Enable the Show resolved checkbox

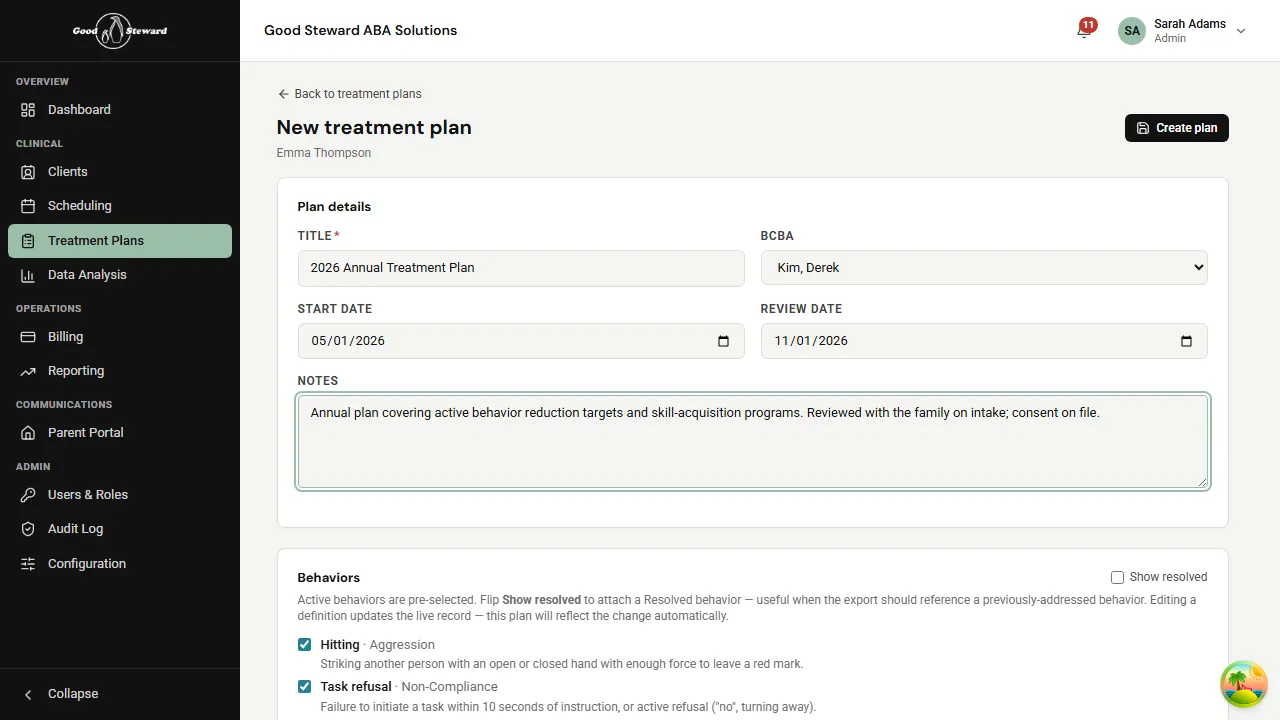pyautogui.click(x=1117, y=577)
